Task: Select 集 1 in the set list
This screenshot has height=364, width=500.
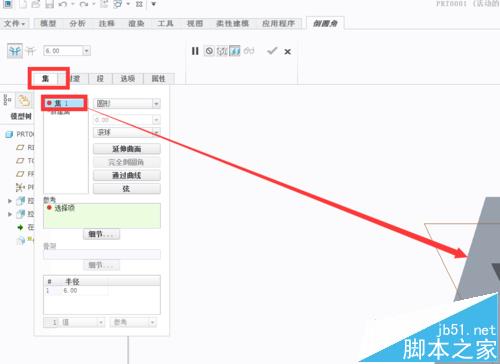Action: 64,103
